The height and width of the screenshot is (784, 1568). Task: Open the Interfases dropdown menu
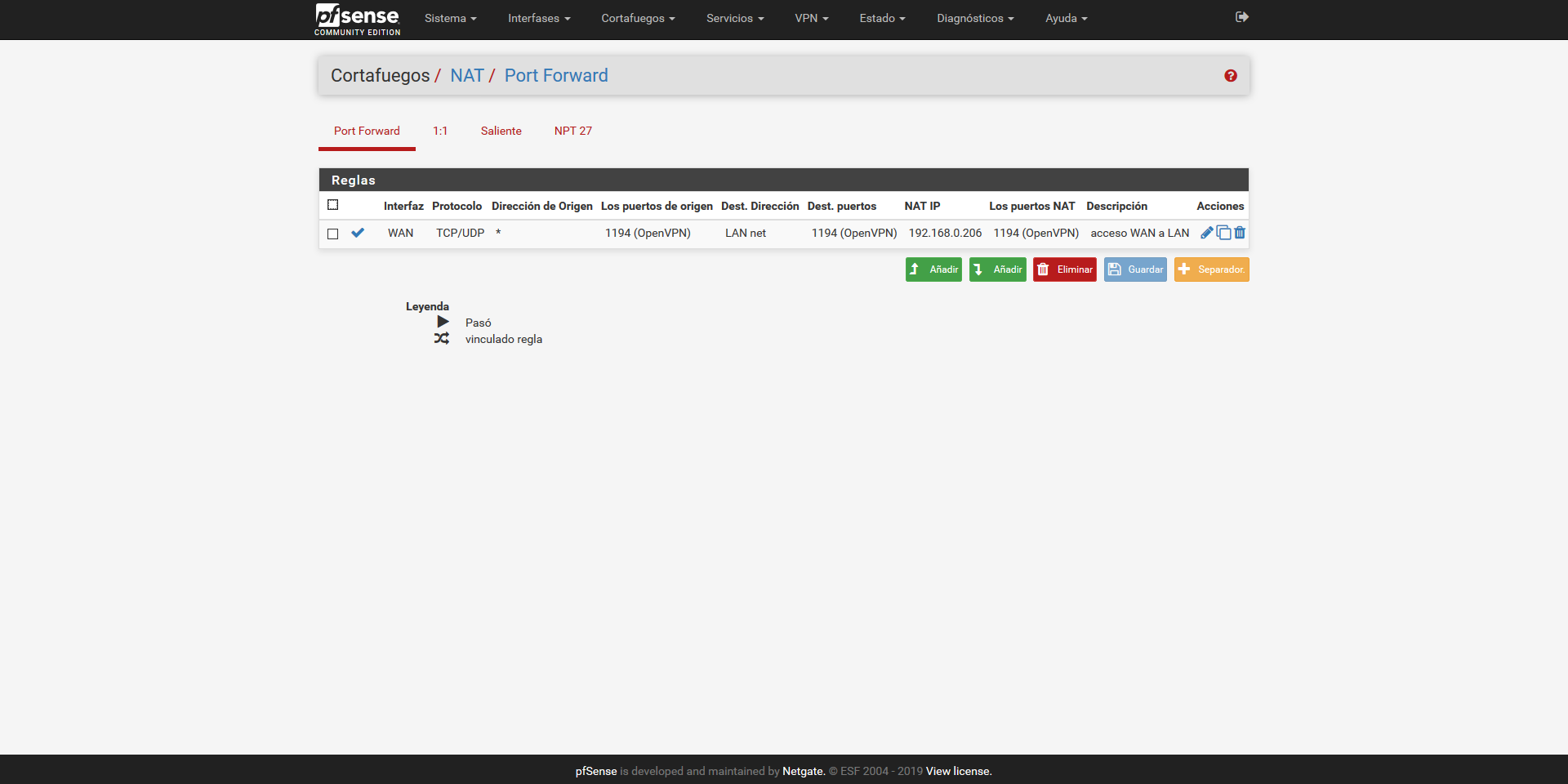point(539,18)
